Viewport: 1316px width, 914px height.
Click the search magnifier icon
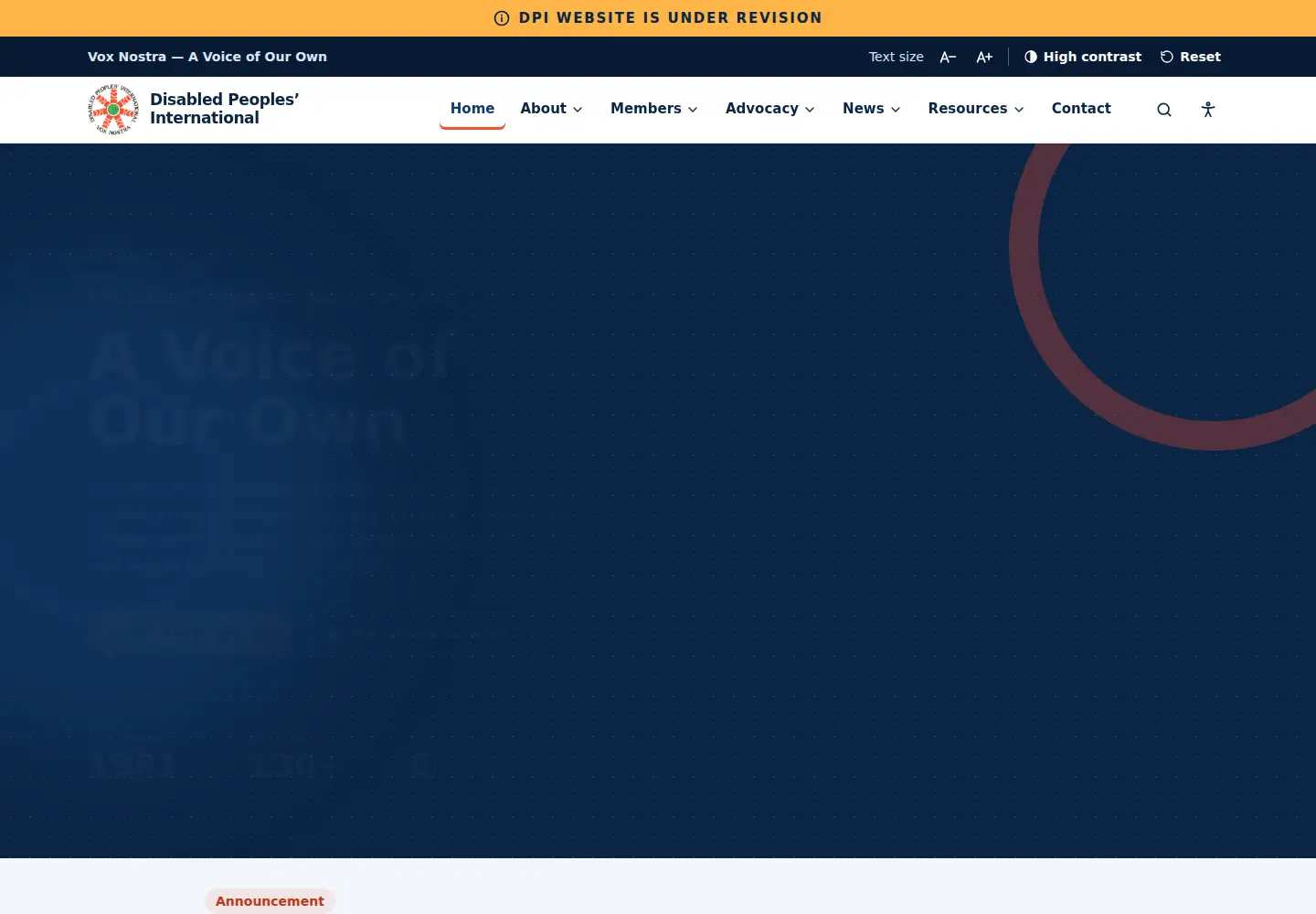pos(1163,110)
